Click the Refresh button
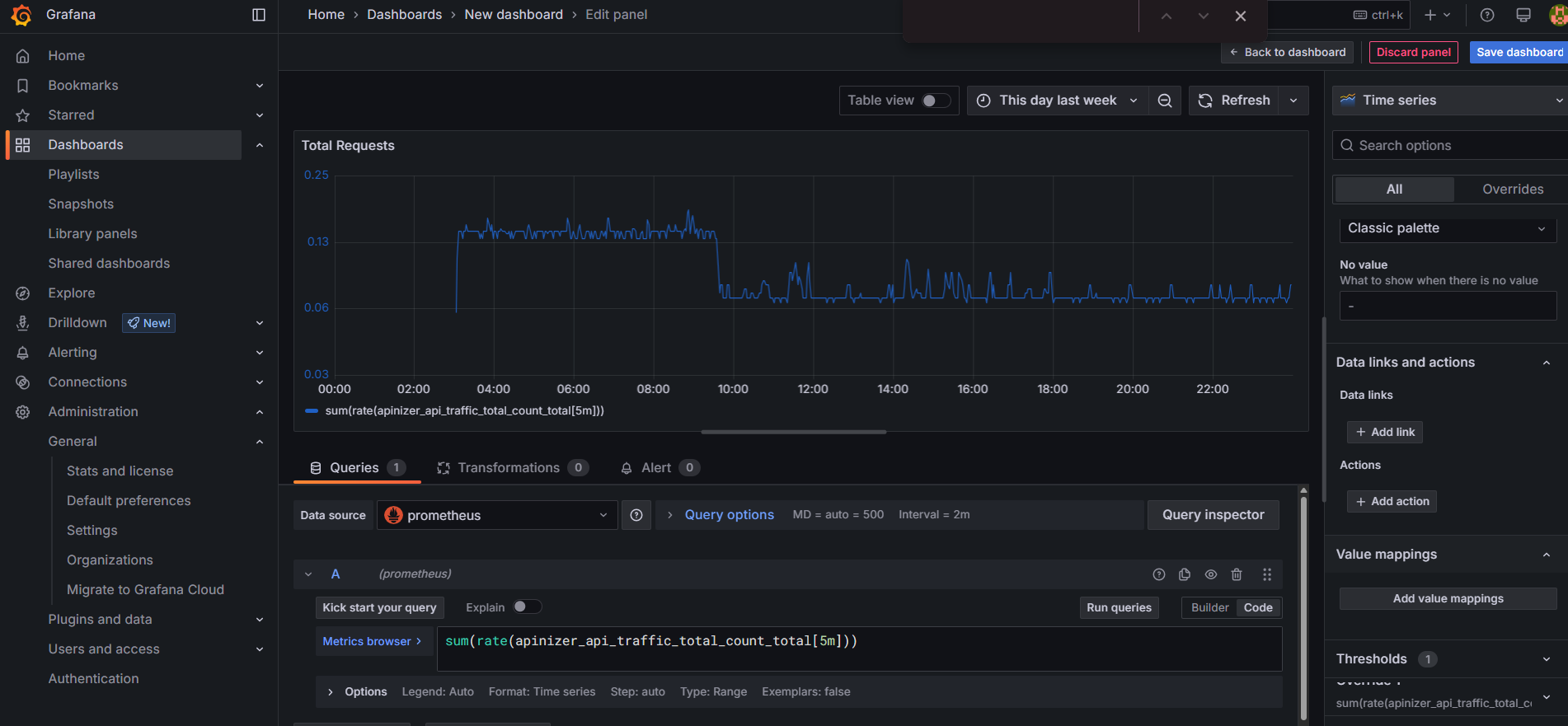Screen dimensions: 1568x726 tap(1234, 101)
